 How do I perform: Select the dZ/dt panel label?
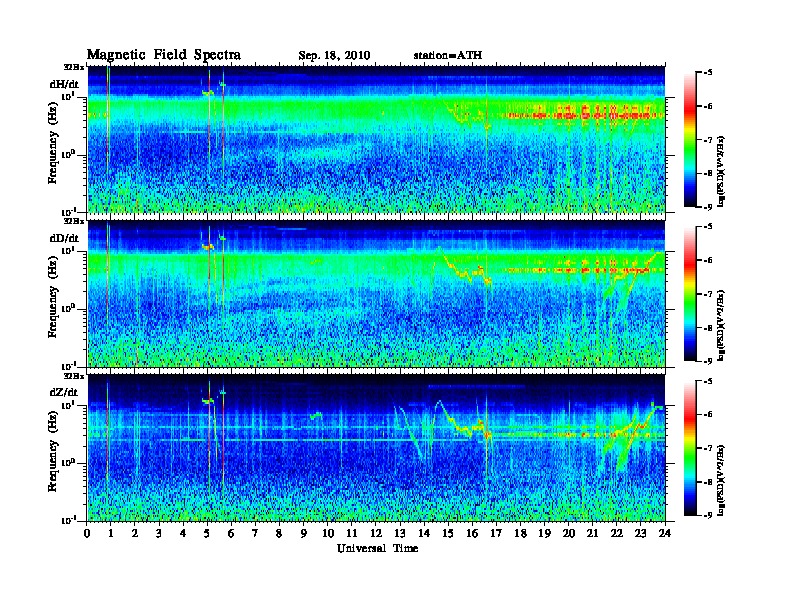coord(64,392)
